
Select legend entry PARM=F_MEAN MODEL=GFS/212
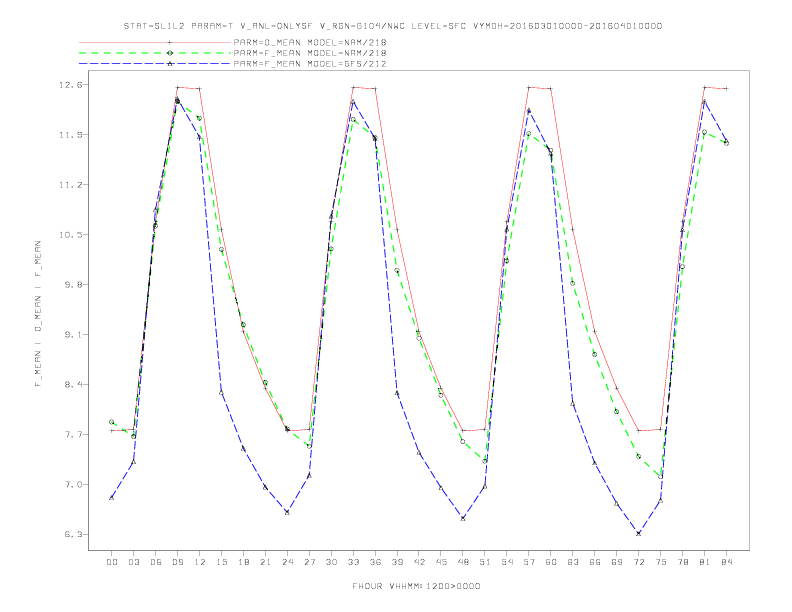pyautogui.click(x=310, y=64)
